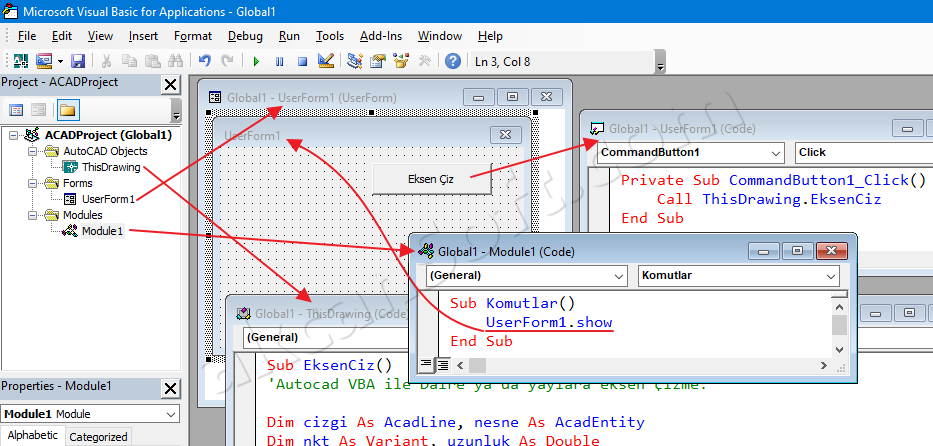Click the Sub EksenCiz() code line

pos(329,365)
